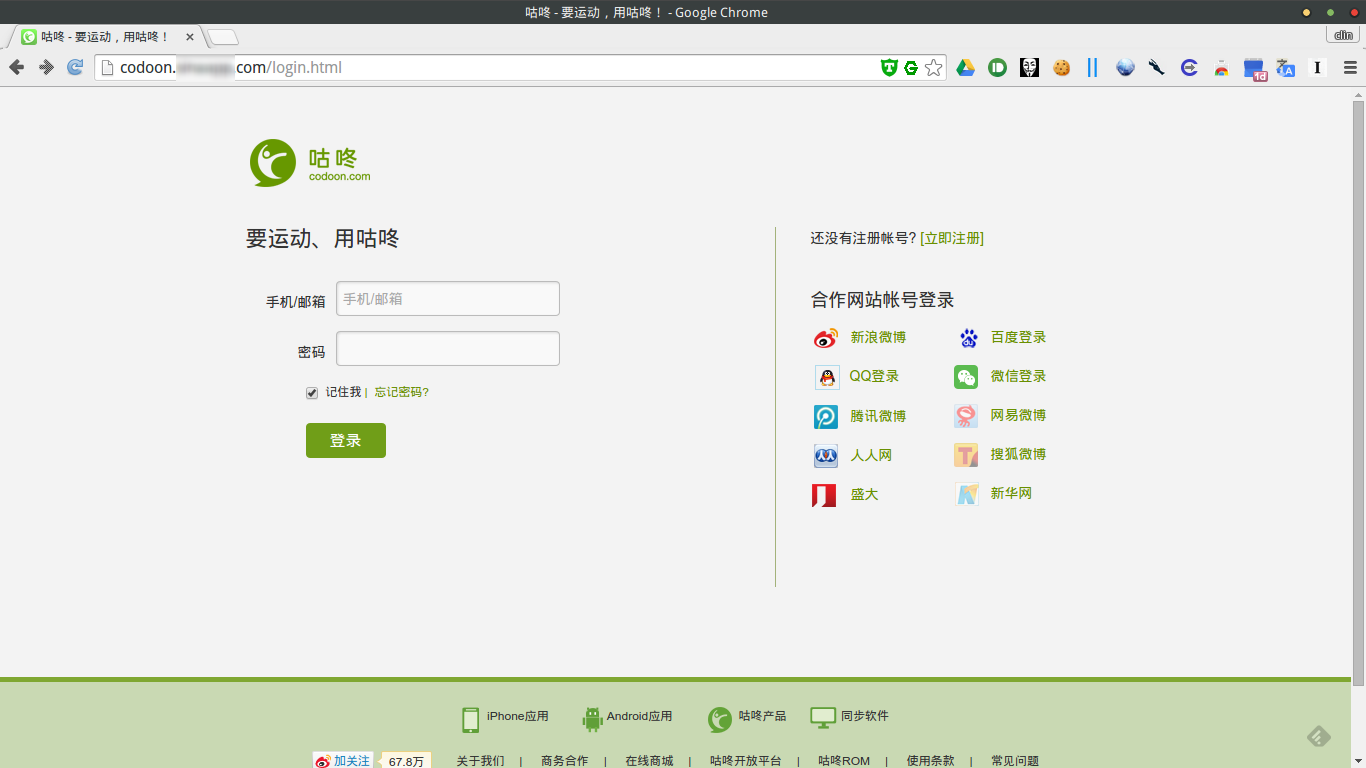Image resolution: width=1366 pixels, height=768 pixels.
Task: Click the 忘记密码? forgot password link
Action: (x=402, y=392)
